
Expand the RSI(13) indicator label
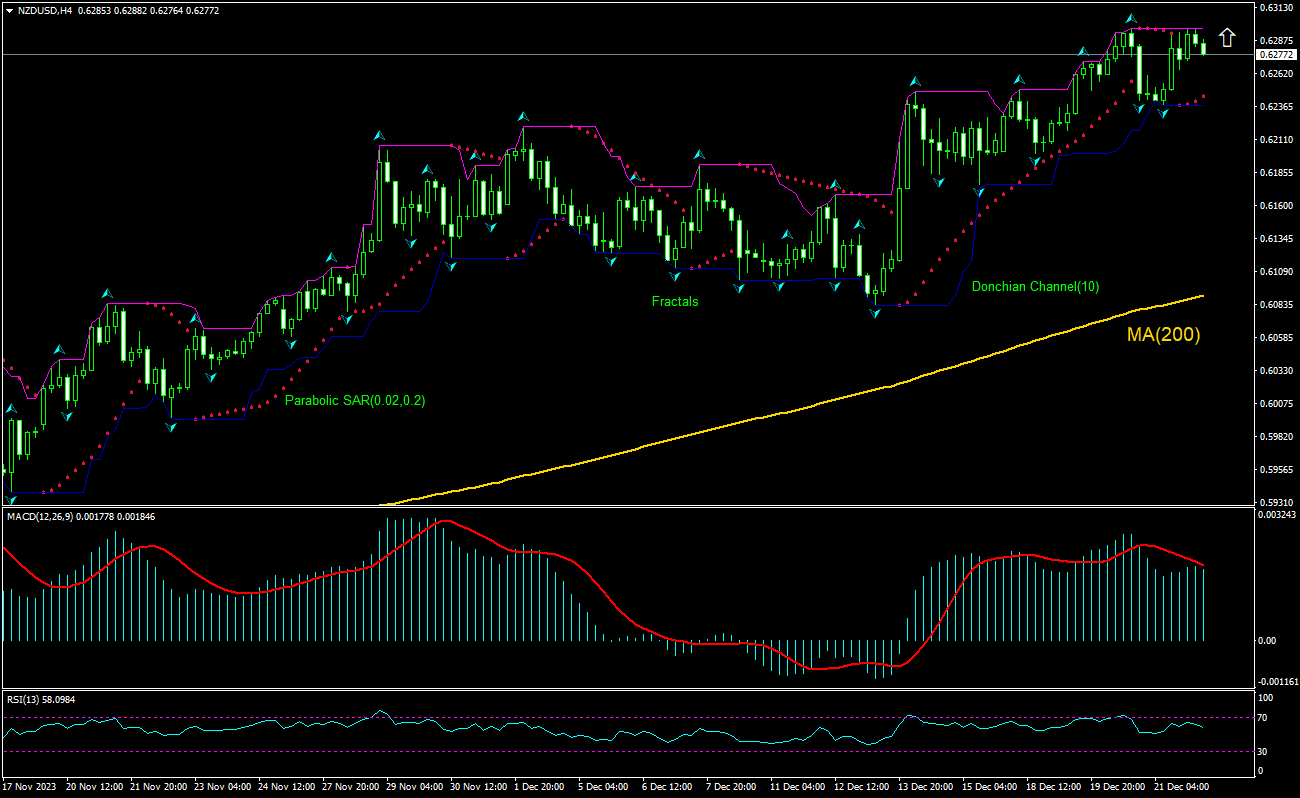click(30, 700)
